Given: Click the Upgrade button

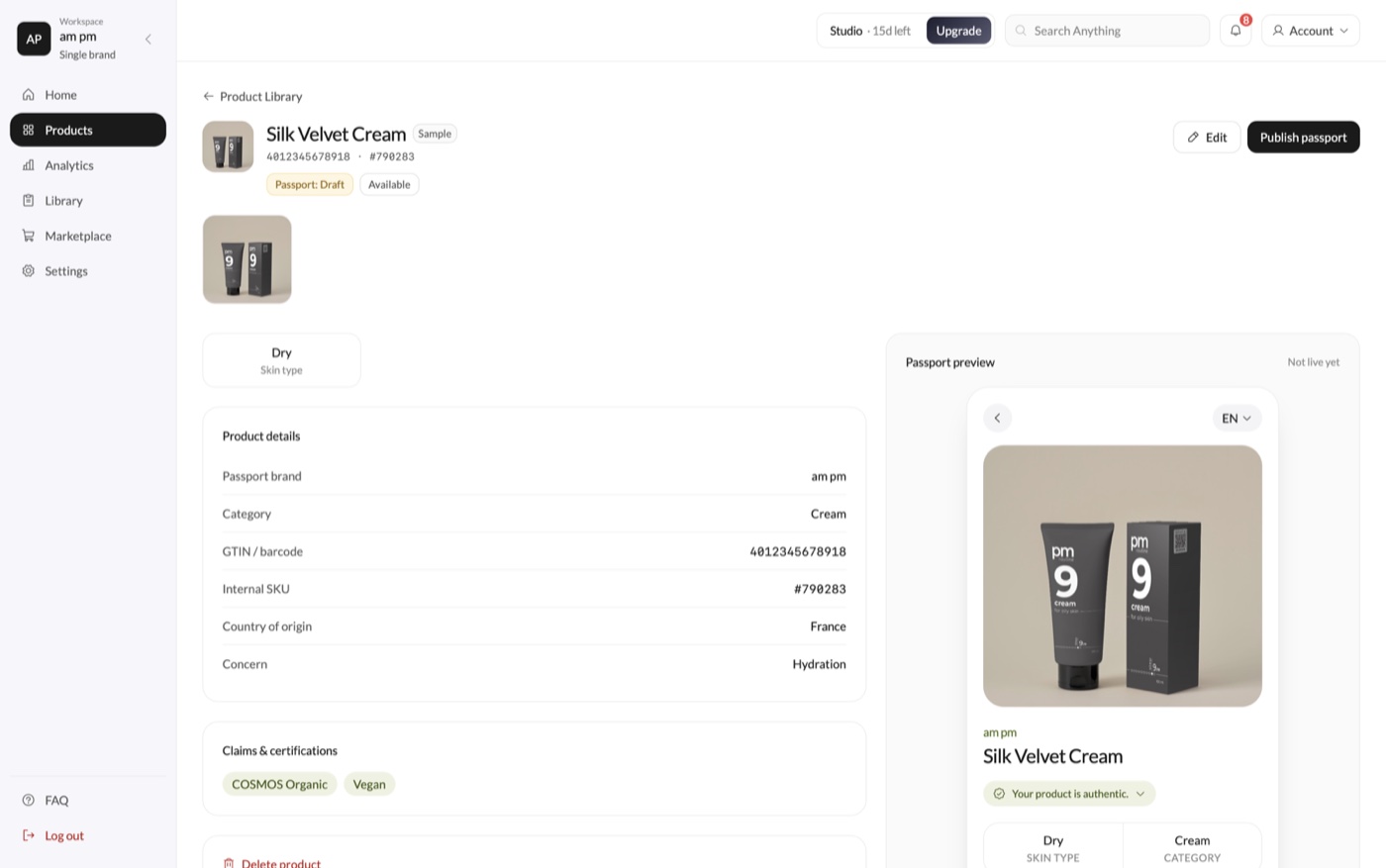Looking at the screenshot, I should pos(958,31).
